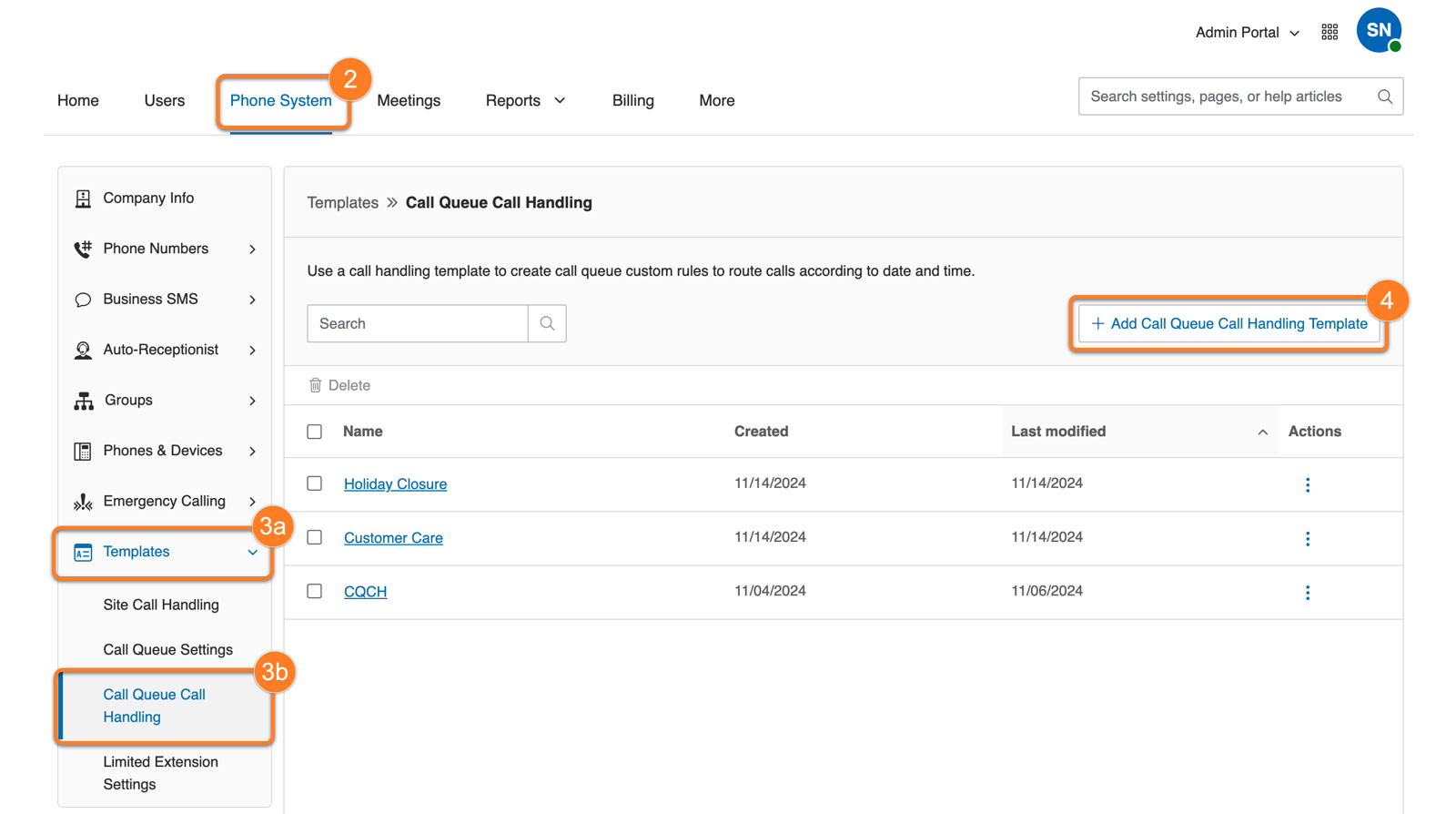Viewport: 1456px width, 814px height.
Task: Click the Company Info building icon
Action: tap(83, 198)
